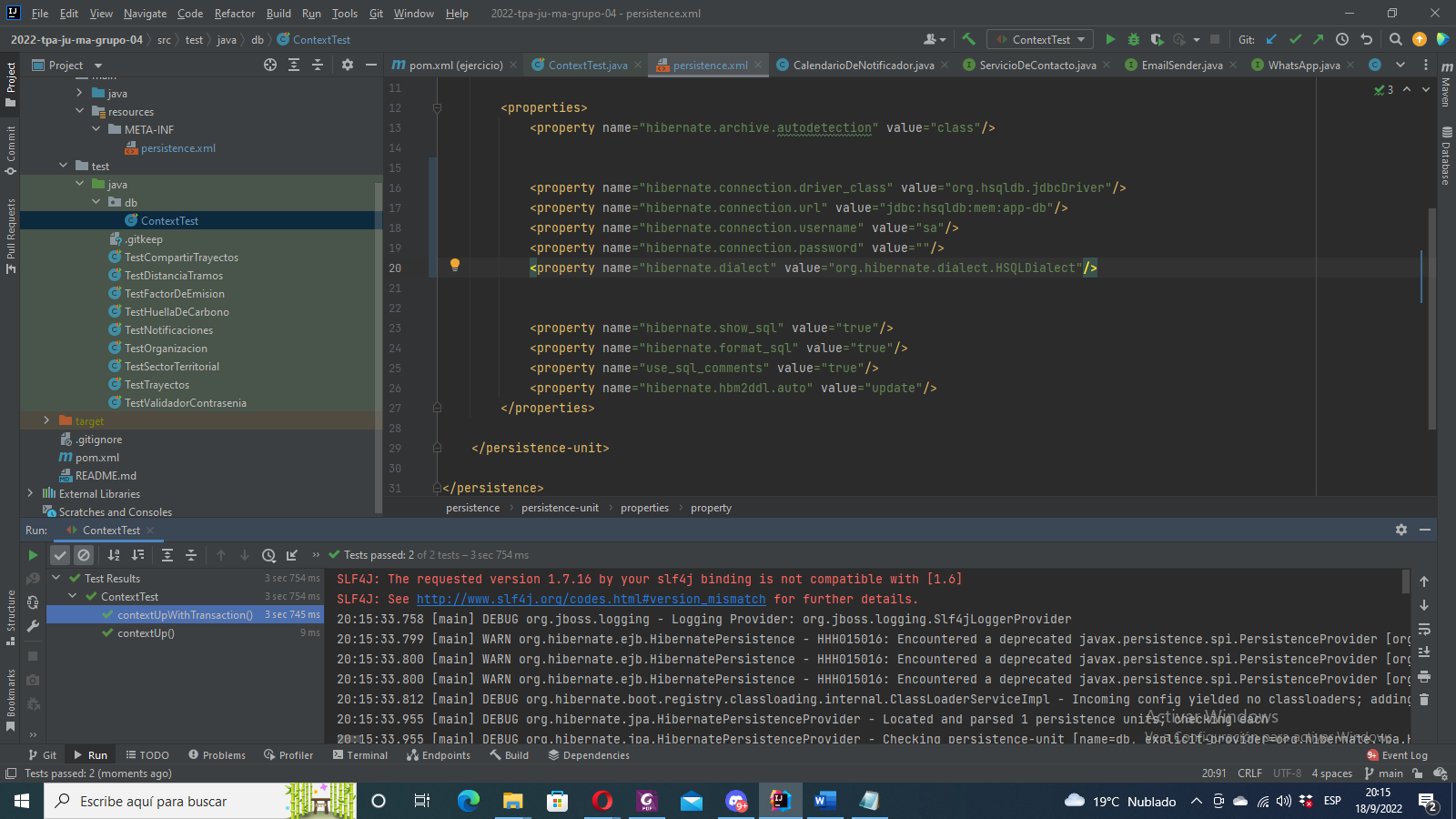Toggle the Database tool window stripe
Screen dimensions: 1456x819
pos(1446,156)
